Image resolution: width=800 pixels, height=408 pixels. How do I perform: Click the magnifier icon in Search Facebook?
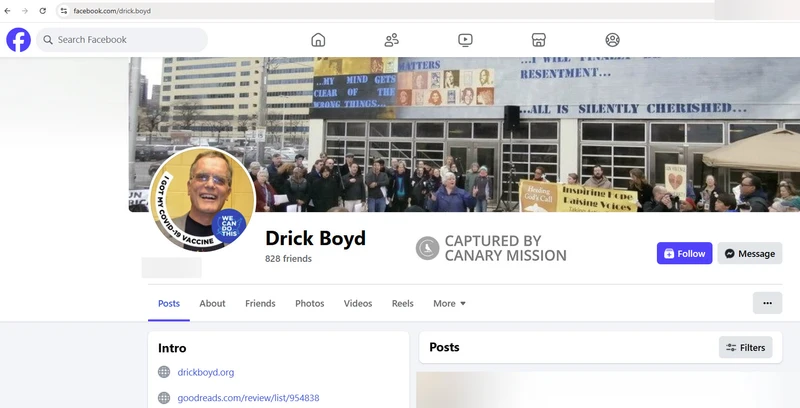click(x=48, y=40)
